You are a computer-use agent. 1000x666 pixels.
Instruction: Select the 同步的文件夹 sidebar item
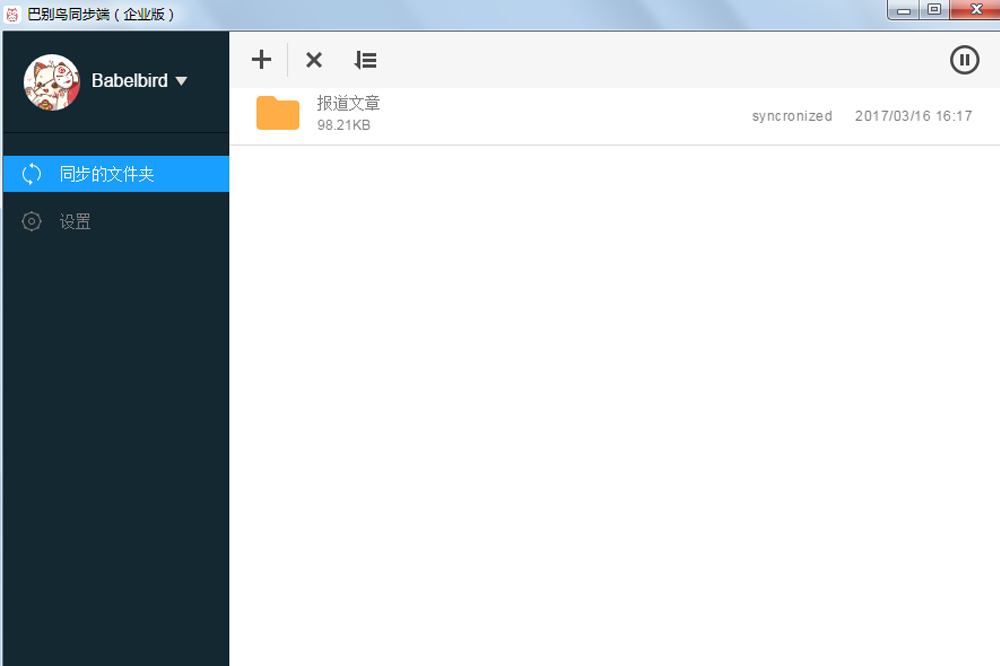tap(107, 174)
